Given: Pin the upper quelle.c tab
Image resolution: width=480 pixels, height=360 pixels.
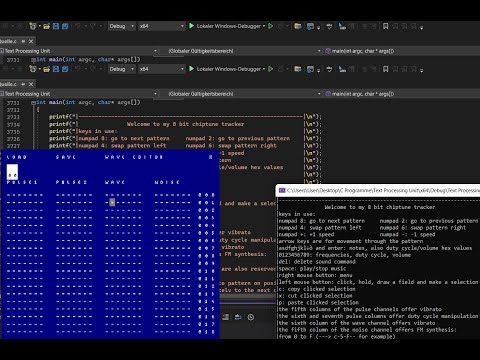Looking at the screenshot, I should pyautogui.click(x=23, y=41).
